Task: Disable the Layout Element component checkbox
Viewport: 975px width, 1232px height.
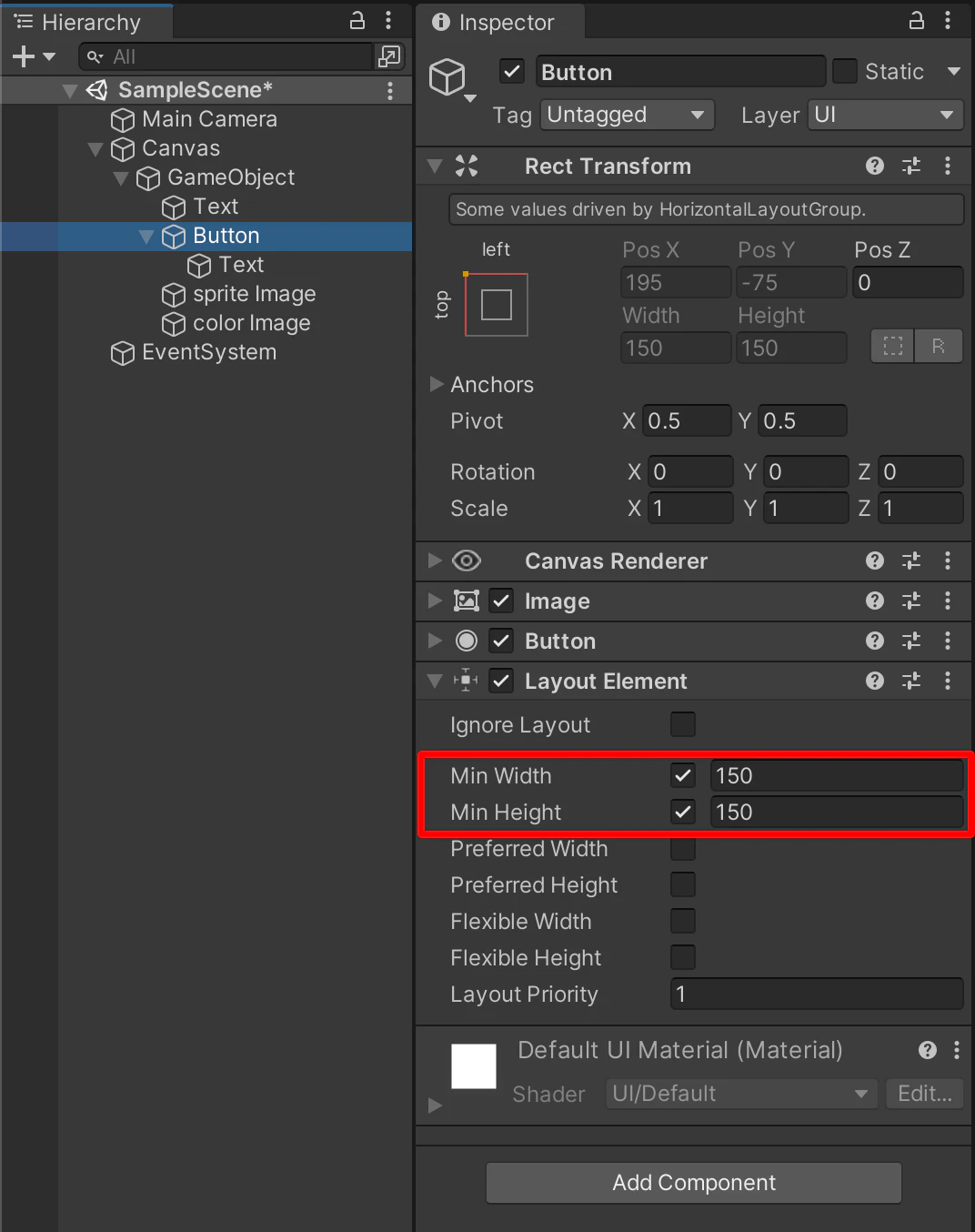Action: point(501,681)
